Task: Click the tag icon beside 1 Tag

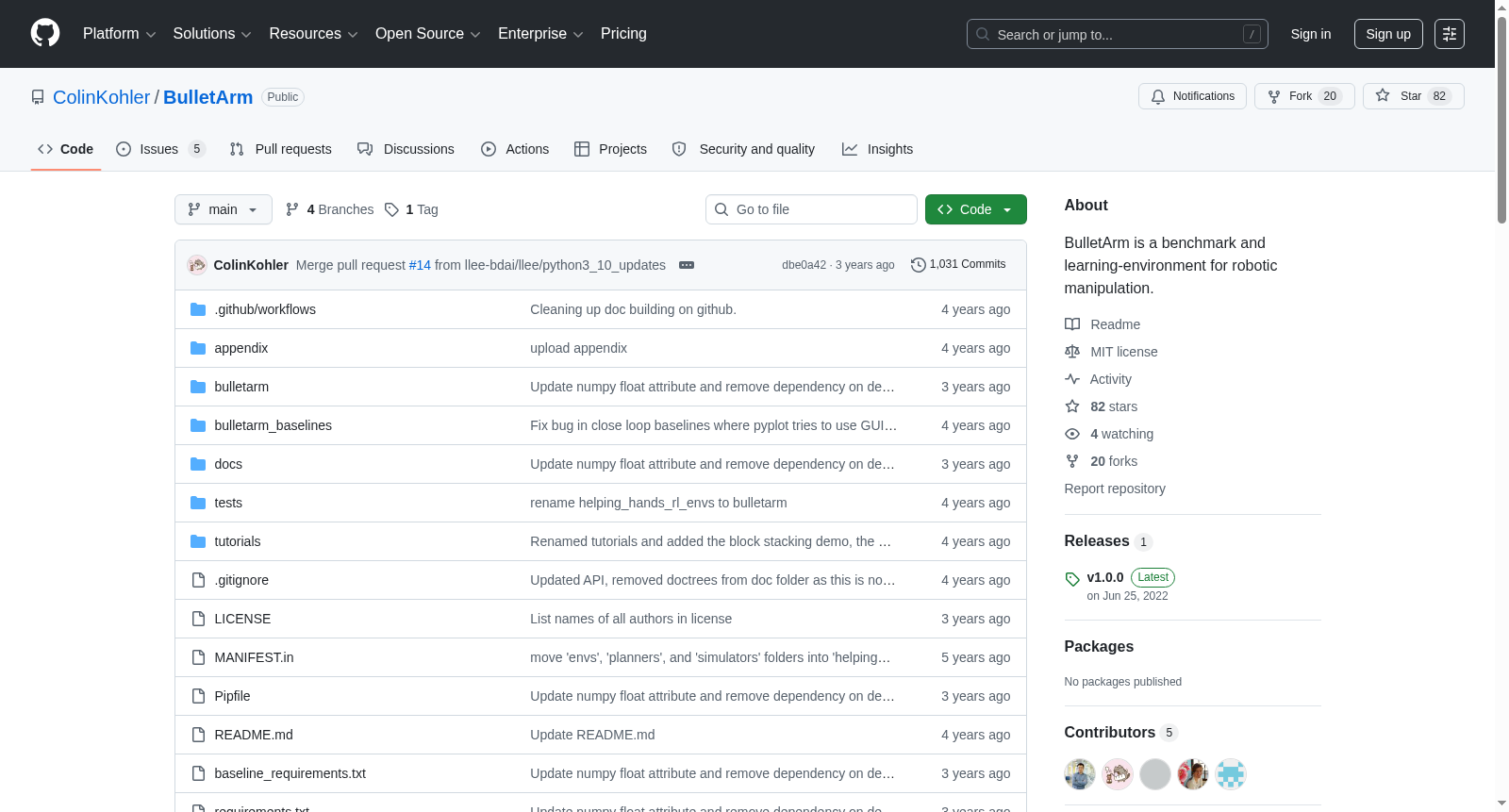Action: tap(392, 209)
